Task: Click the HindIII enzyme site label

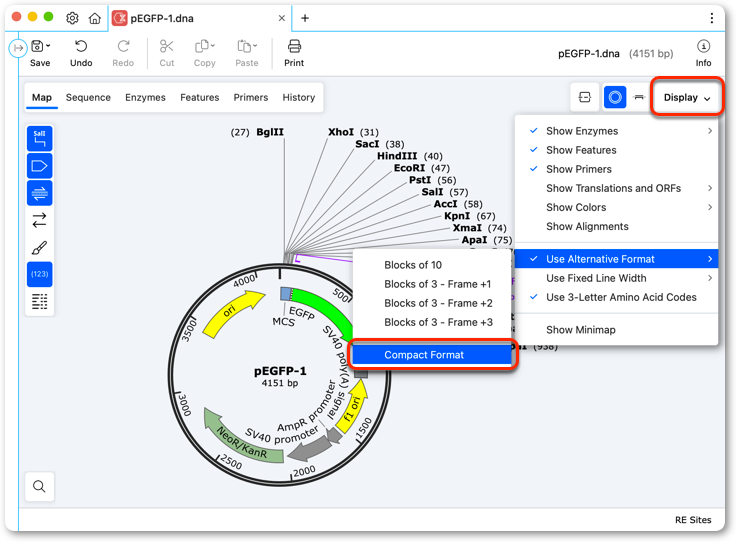Action: (397, 156)
